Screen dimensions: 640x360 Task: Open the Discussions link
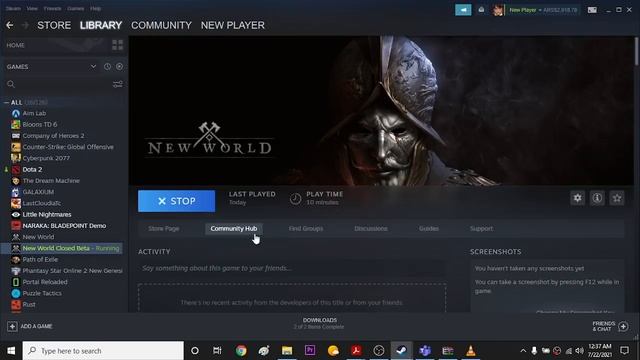tap(371, 229)
